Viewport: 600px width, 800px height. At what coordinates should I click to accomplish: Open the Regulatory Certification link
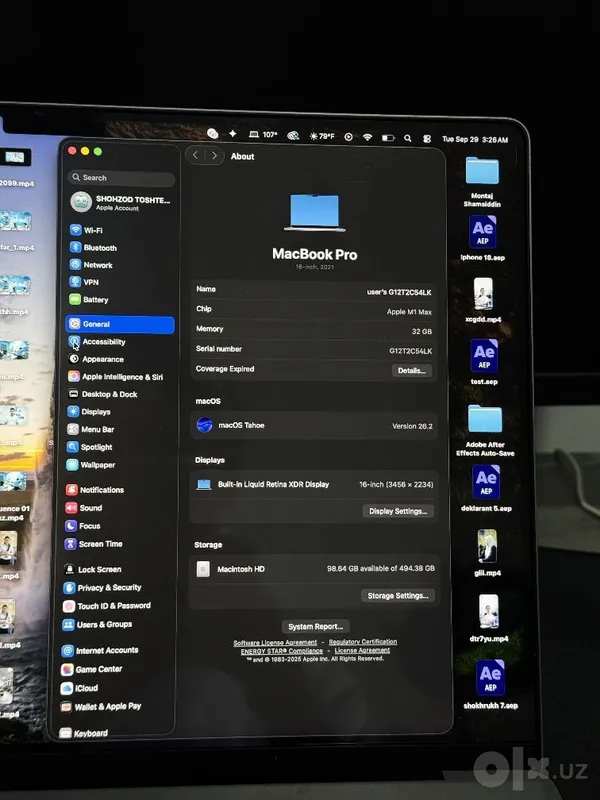363,641
